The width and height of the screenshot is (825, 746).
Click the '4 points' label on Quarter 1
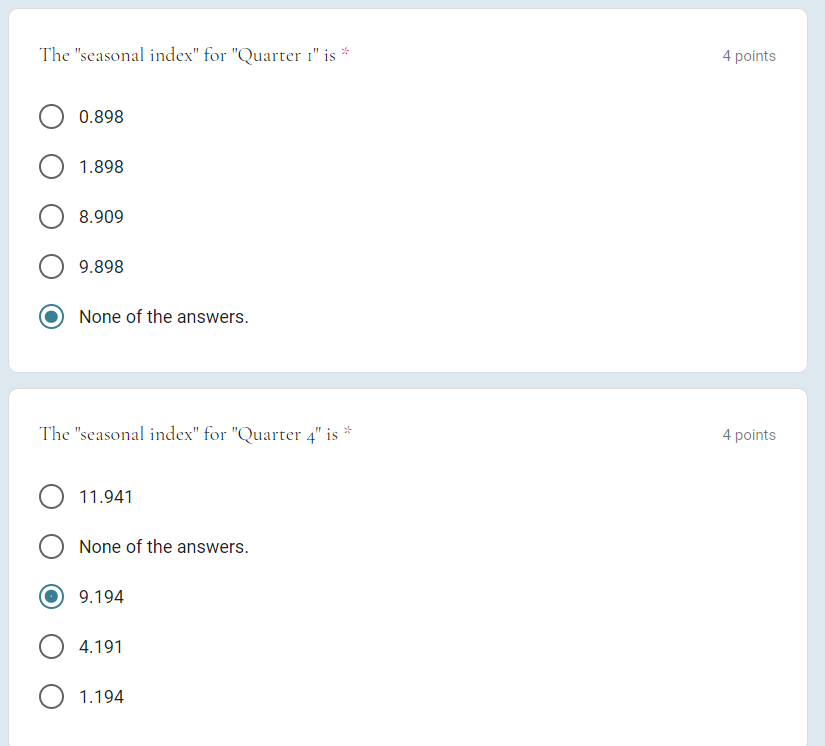tap(749, 56)
